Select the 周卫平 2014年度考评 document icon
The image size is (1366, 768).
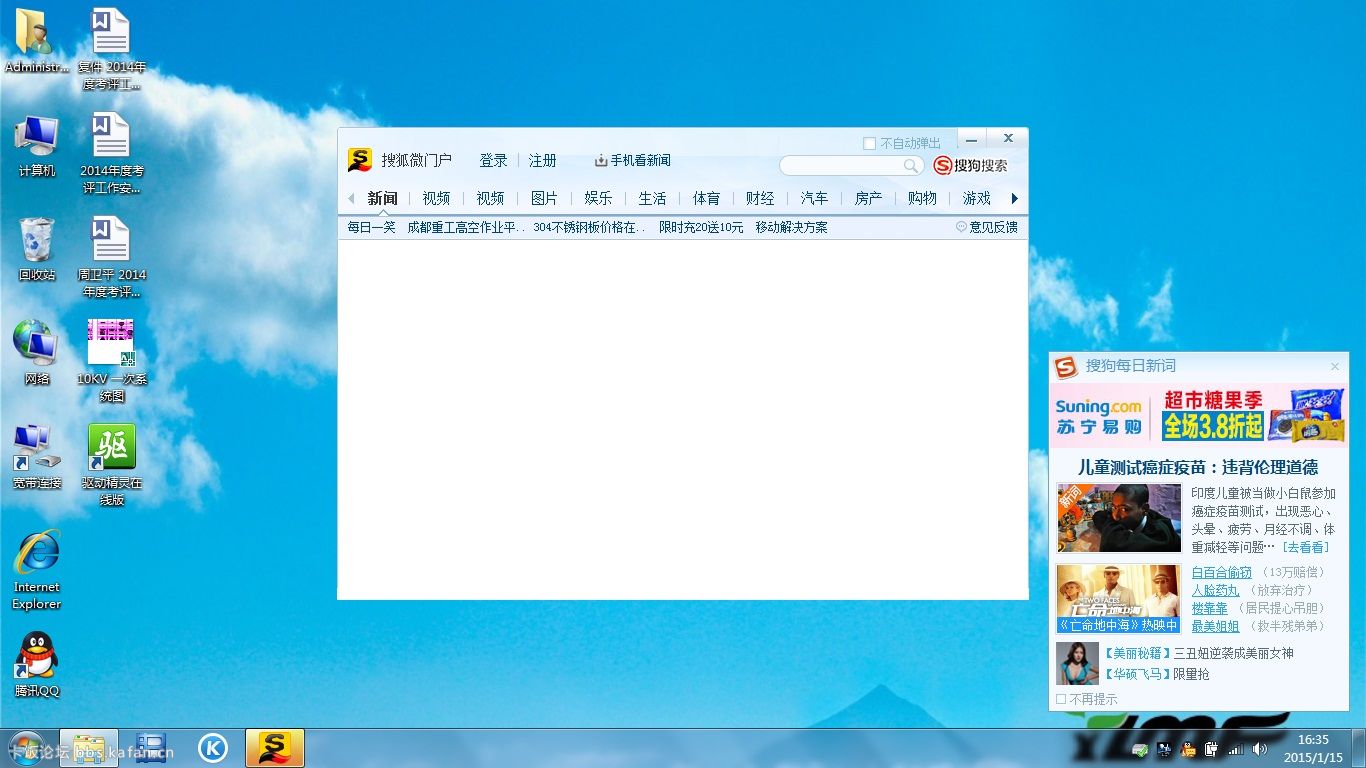coord(112,257)
